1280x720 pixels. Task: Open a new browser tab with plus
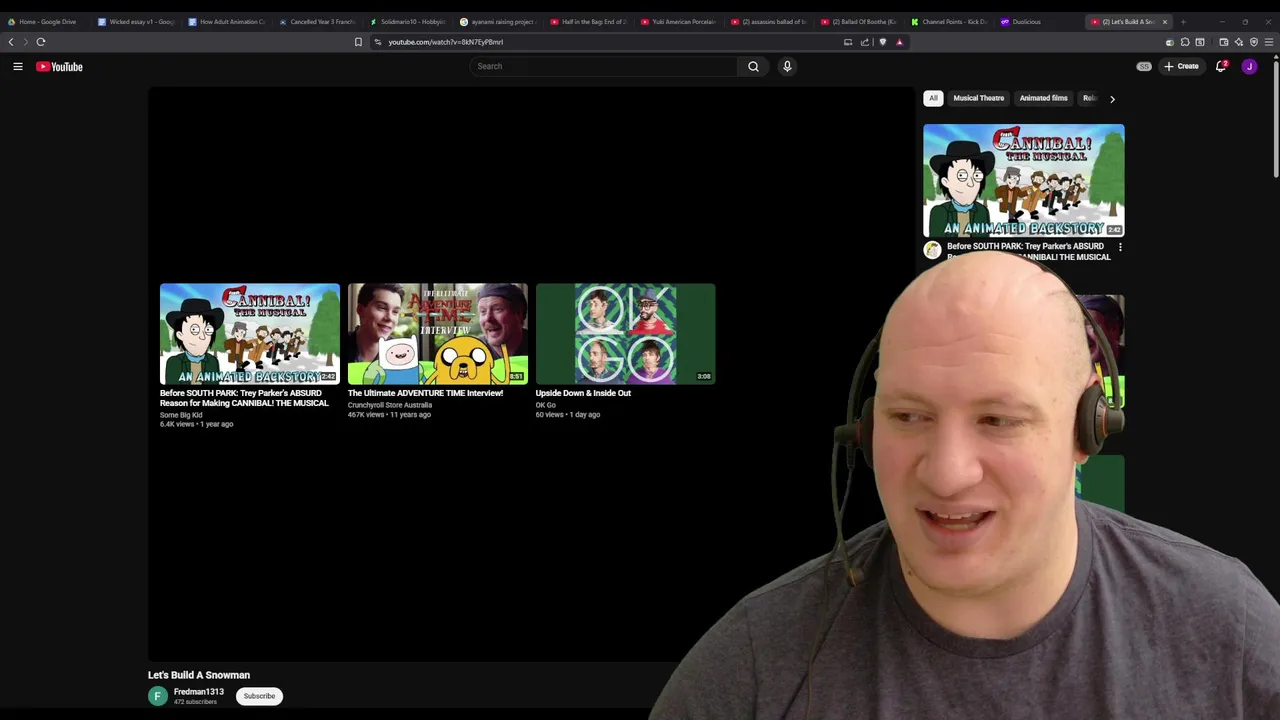click(x=1183, y=21)
